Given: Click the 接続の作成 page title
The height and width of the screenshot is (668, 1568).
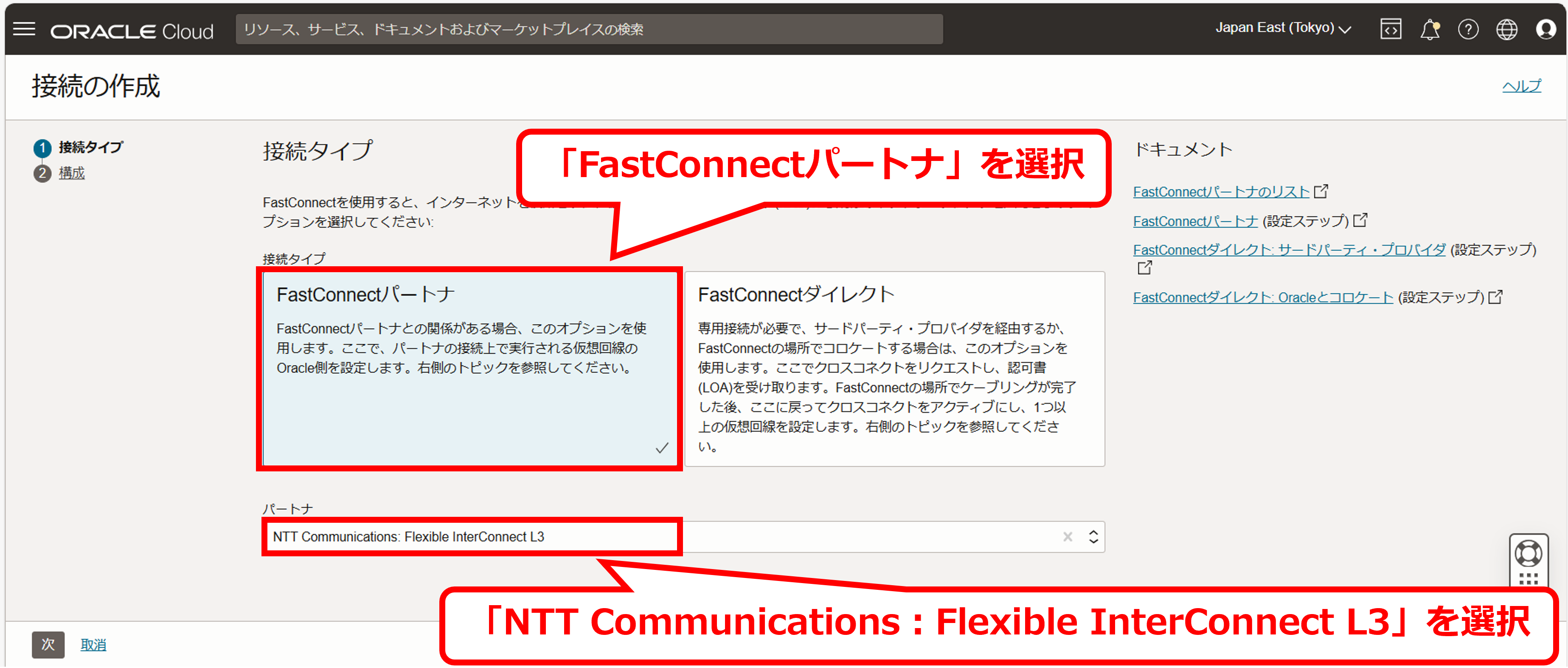Looking at the screenshot, I should (x=96, y=86).
